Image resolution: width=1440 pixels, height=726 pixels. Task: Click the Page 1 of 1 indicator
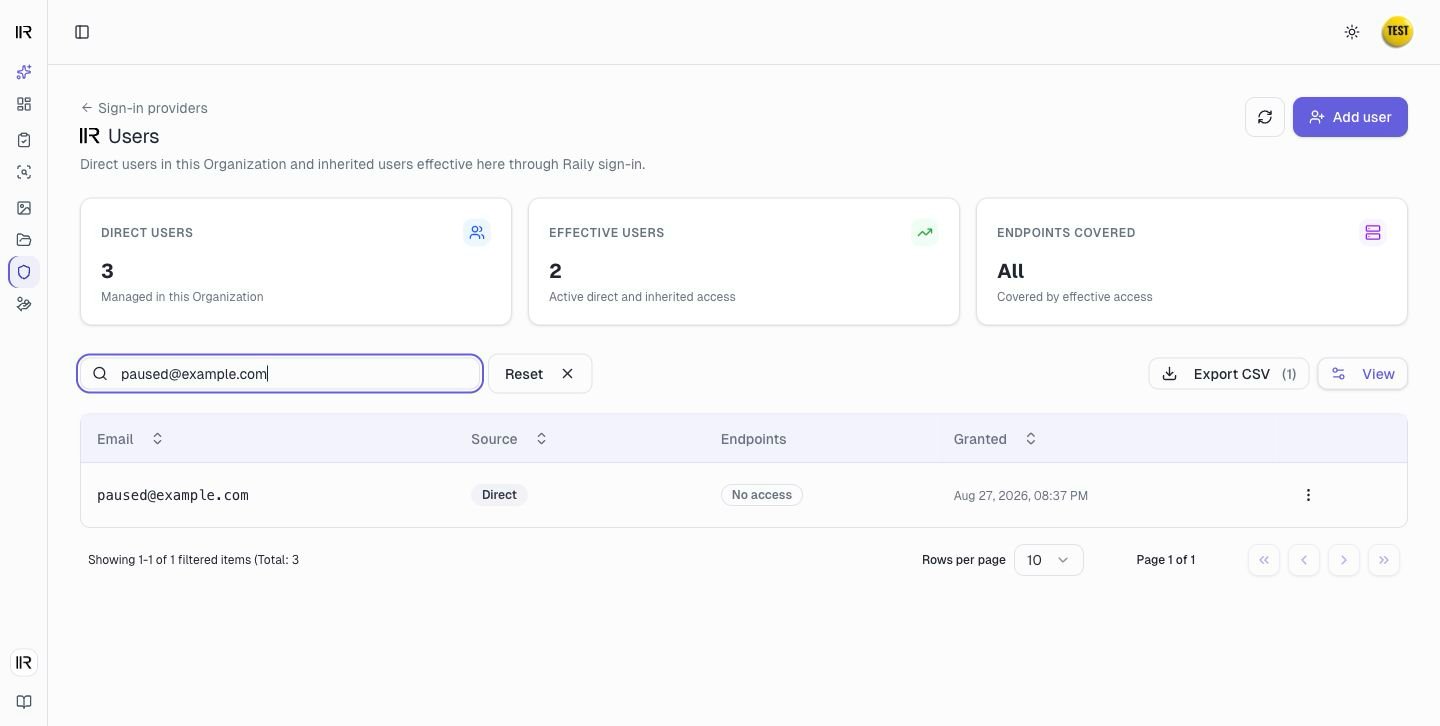(x=1166, y=560)
